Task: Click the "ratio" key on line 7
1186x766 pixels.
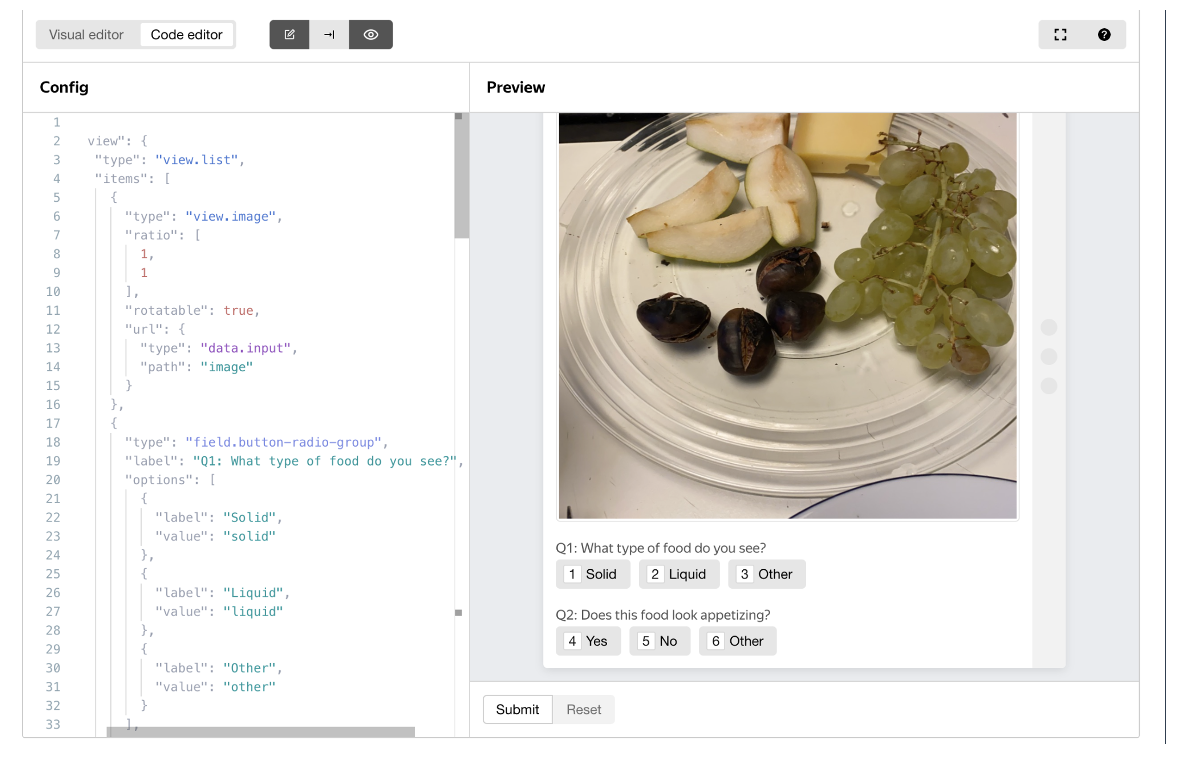Action: tap(151, 235)
